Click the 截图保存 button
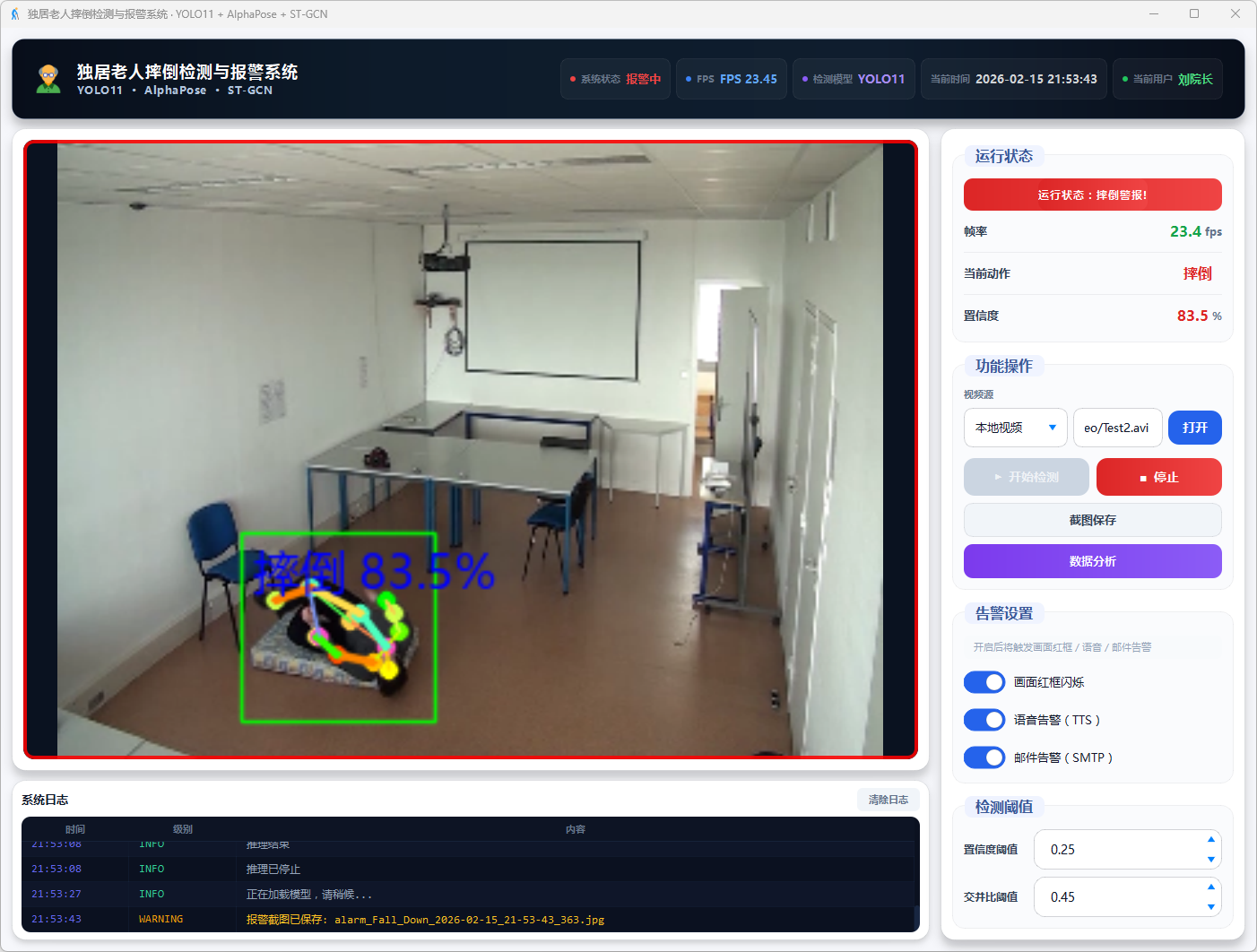 [1092, 520]
